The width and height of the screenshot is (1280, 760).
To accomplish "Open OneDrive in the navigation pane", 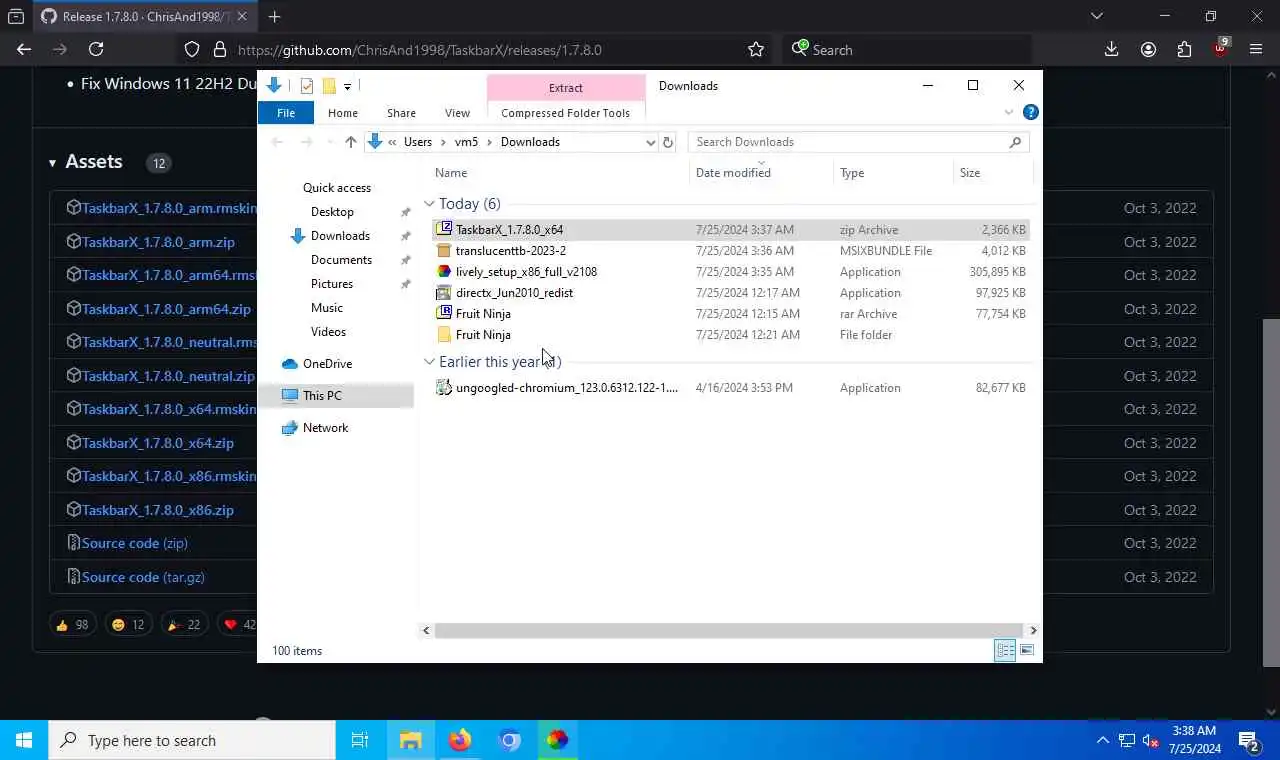I will tap(327, 364).
